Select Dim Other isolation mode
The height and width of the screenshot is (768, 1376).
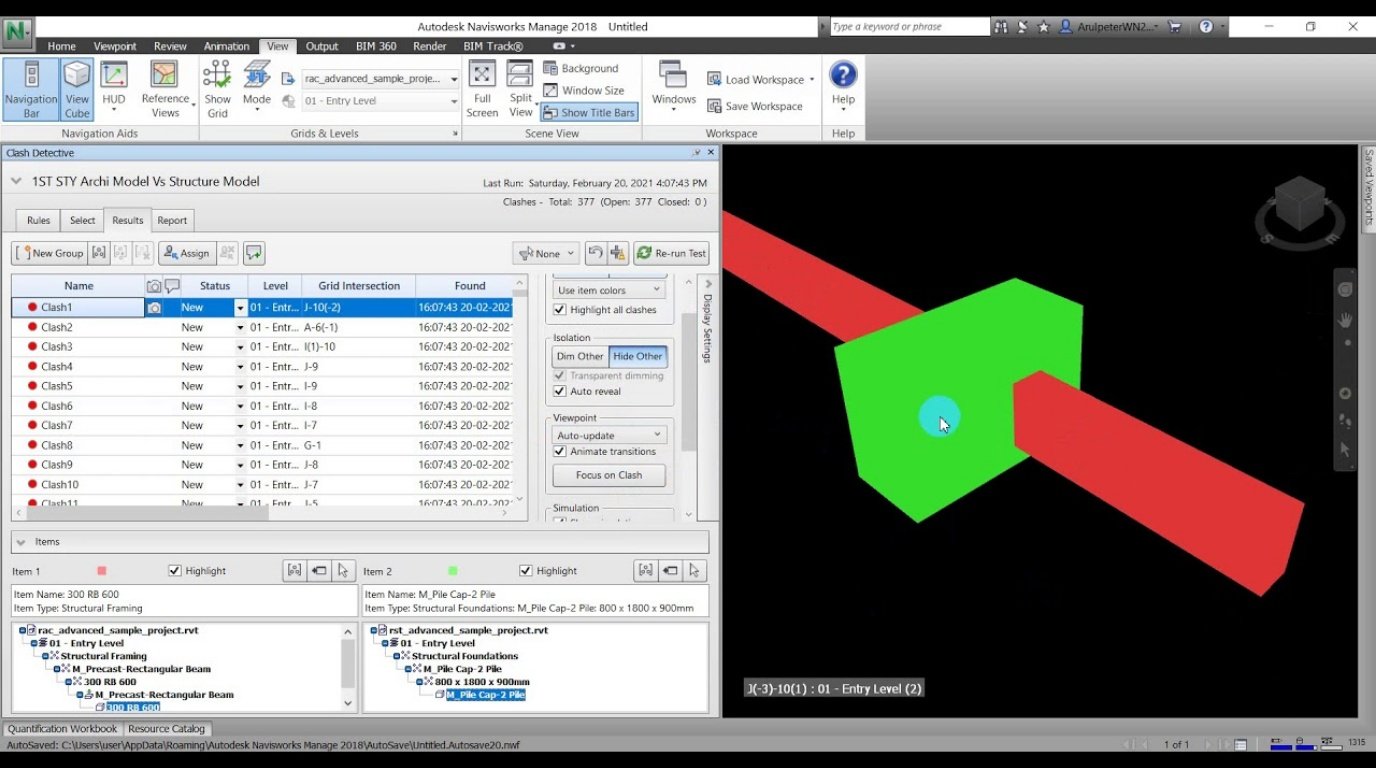click(580, 356)
